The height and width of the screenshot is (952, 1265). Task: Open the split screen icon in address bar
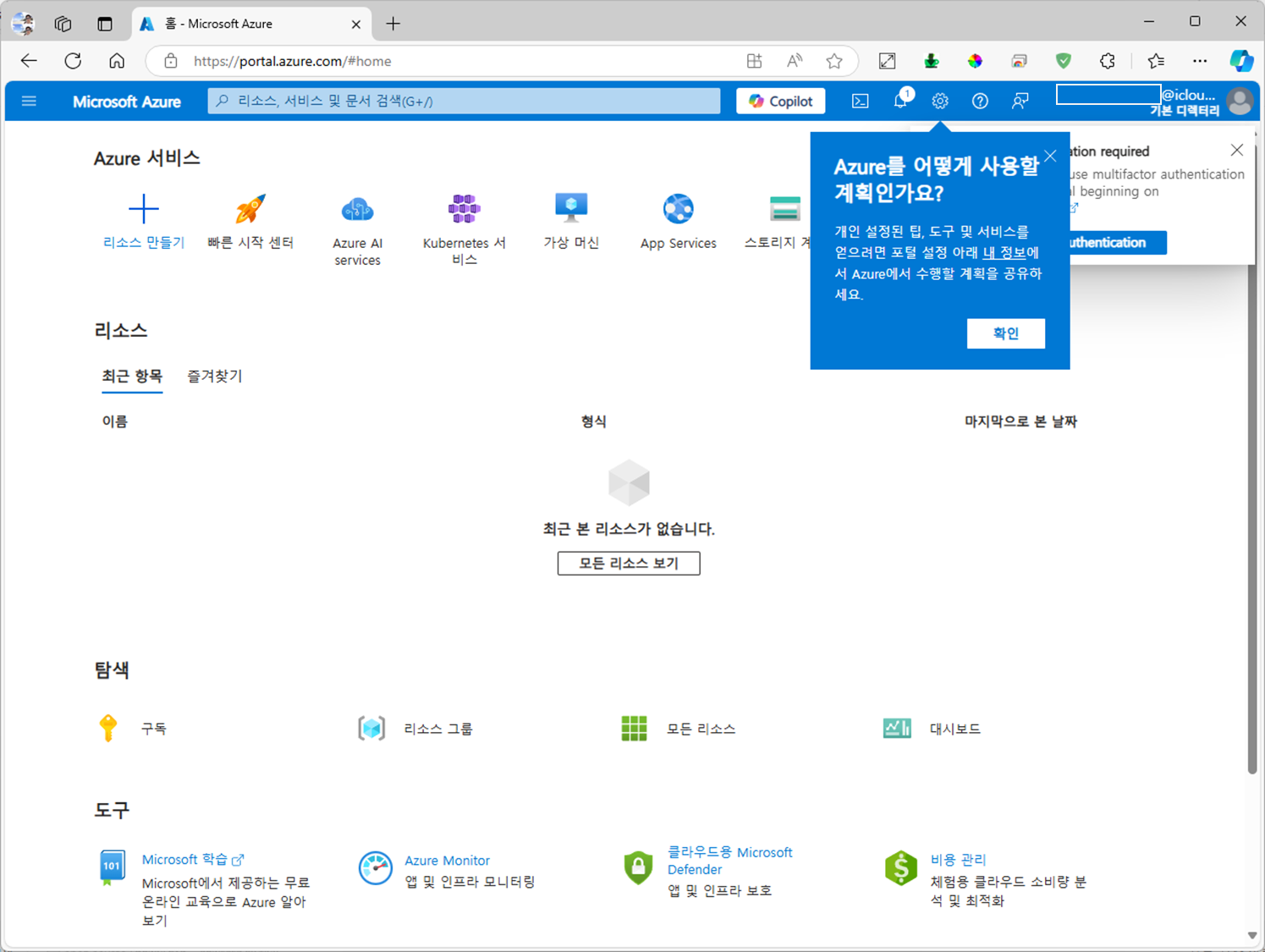coord(753,61)
